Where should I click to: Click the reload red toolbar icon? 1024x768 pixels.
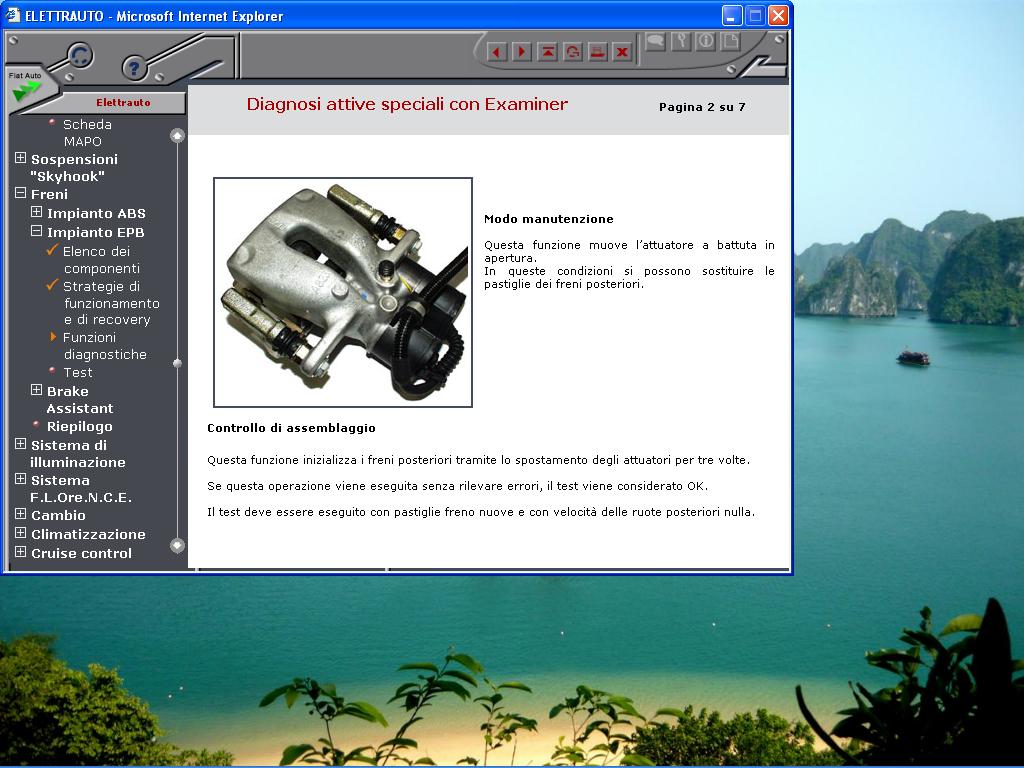click(573, 52)
